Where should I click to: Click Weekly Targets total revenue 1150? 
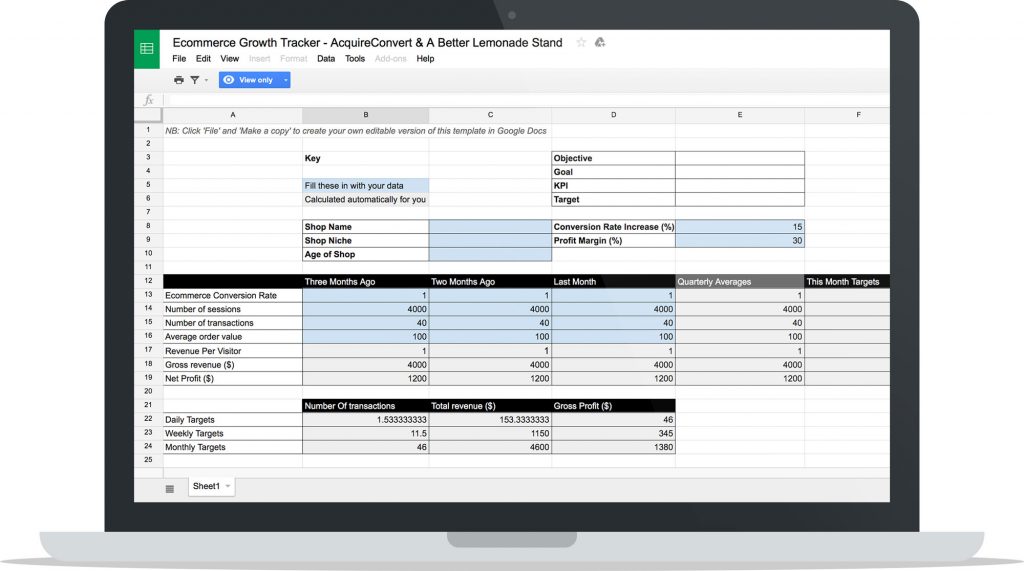(490, 433)
